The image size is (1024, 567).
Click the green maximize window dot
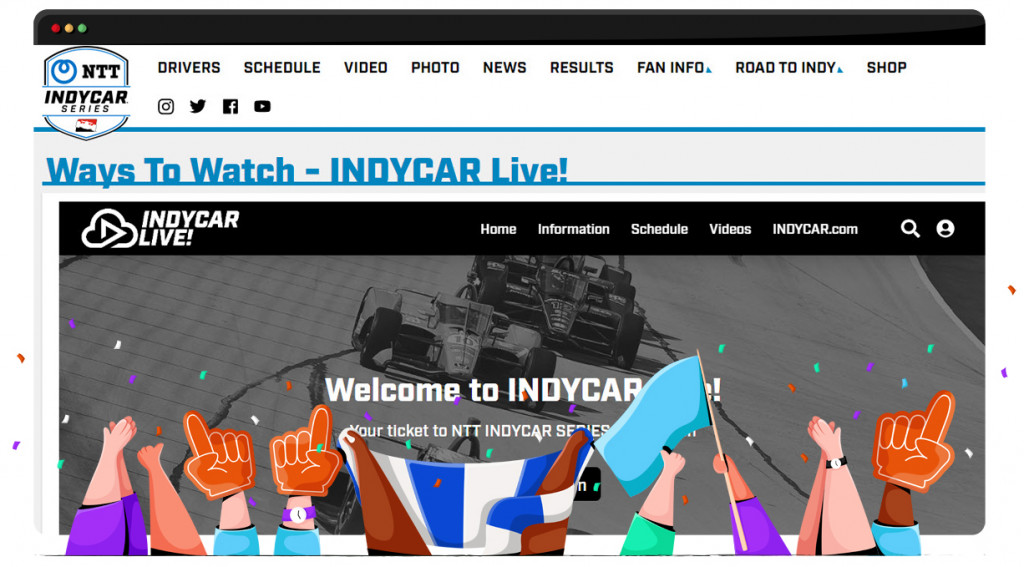tap(82, 28)
